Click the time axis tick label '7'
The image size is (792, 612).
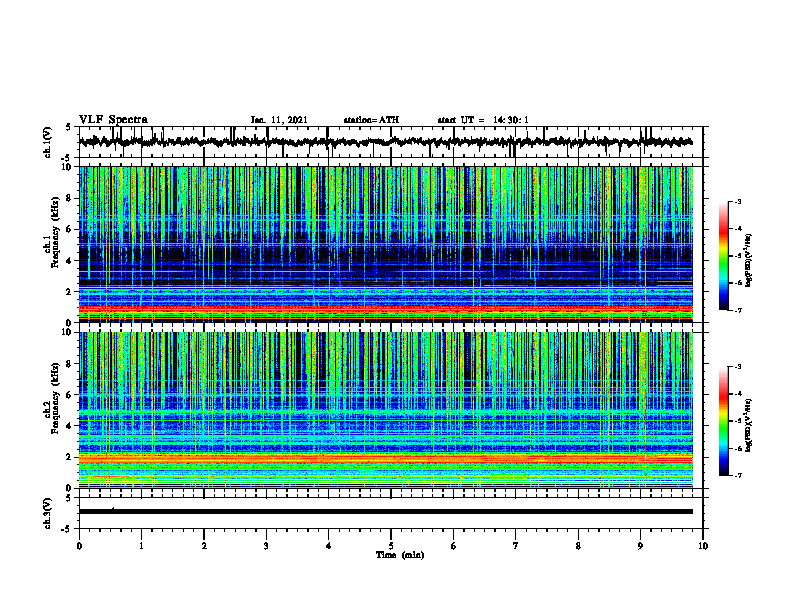point(516,546)
